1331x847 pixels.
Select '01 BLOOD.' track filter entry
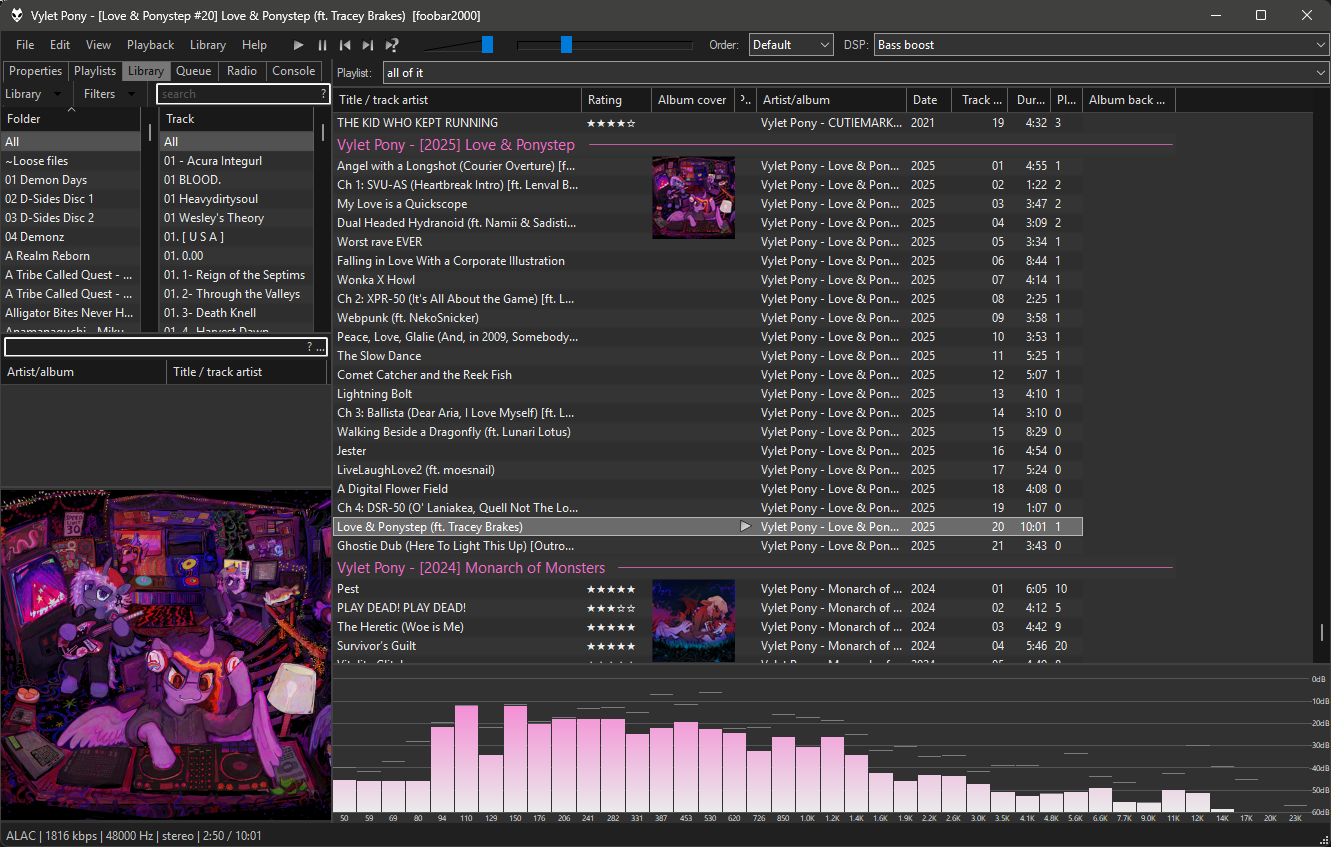(237, 180)
